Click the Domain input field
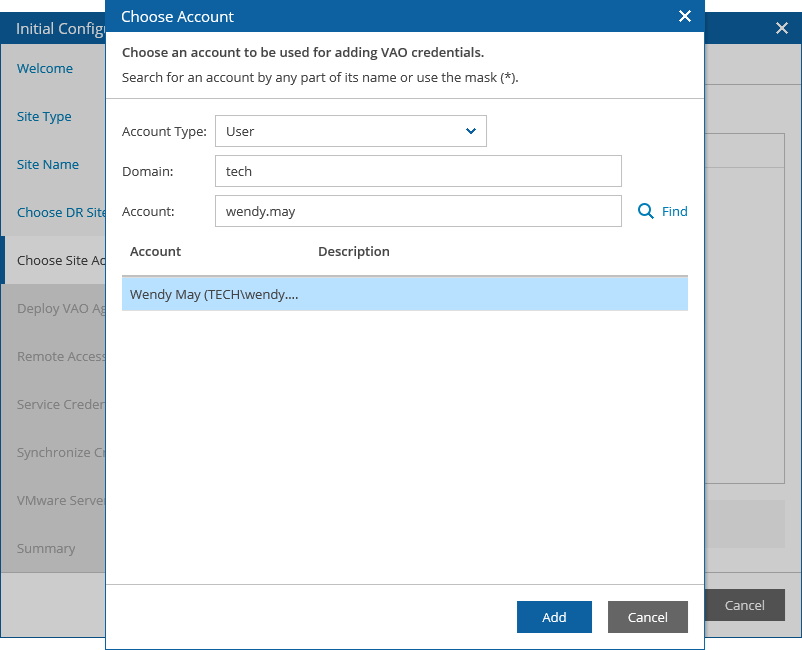This screenshot has height=650, width=802. 418,171
